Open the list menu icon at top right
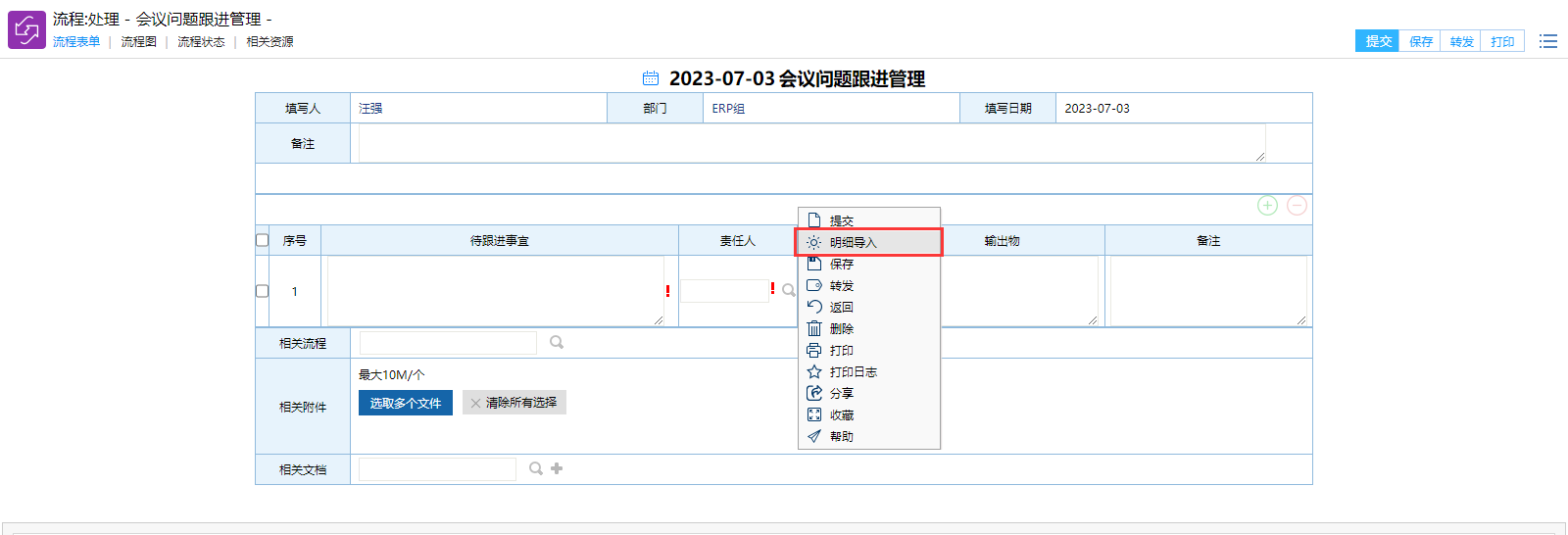Image resolution: width=1568 pixels, height=535 pixels. click(x=1547, y=41)
